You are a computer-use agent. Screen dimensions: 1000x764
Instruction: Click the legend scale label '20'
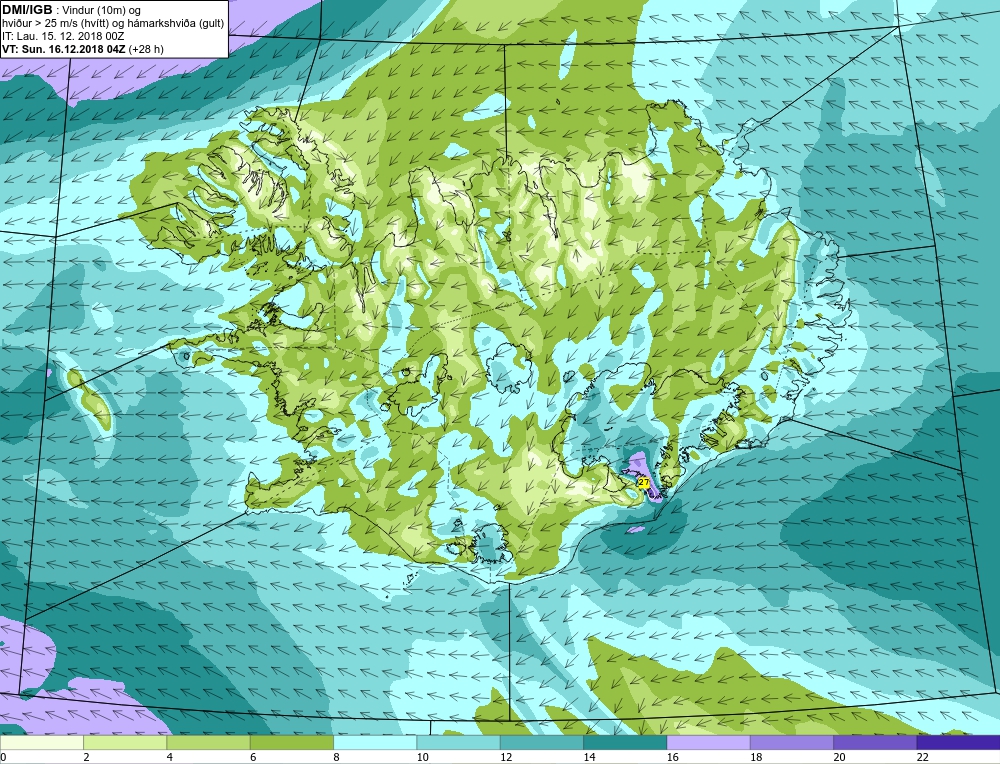point(839,757)
